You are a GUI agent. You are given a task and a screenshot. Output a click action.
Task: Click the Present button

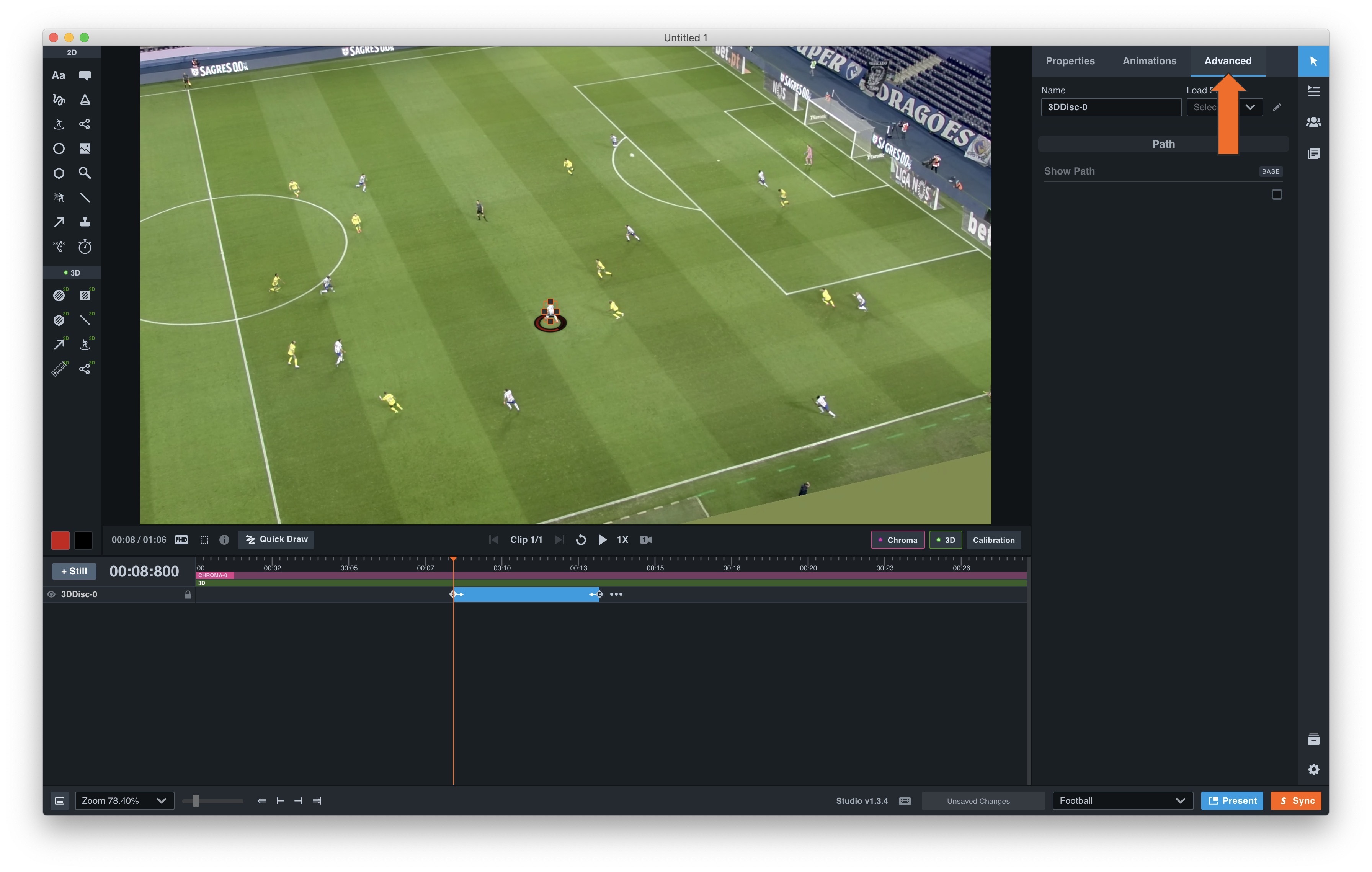1232,800
